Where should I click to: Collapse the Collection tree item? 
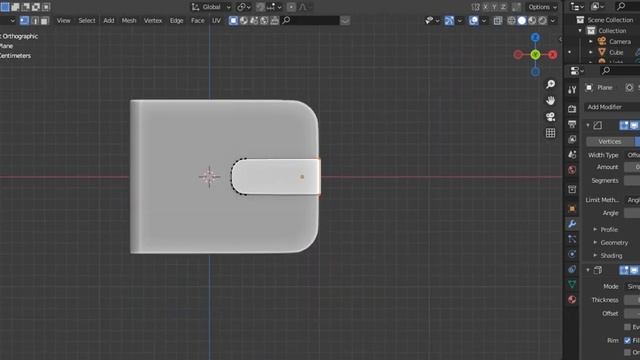pyautogui.click(x=580, y=31)
